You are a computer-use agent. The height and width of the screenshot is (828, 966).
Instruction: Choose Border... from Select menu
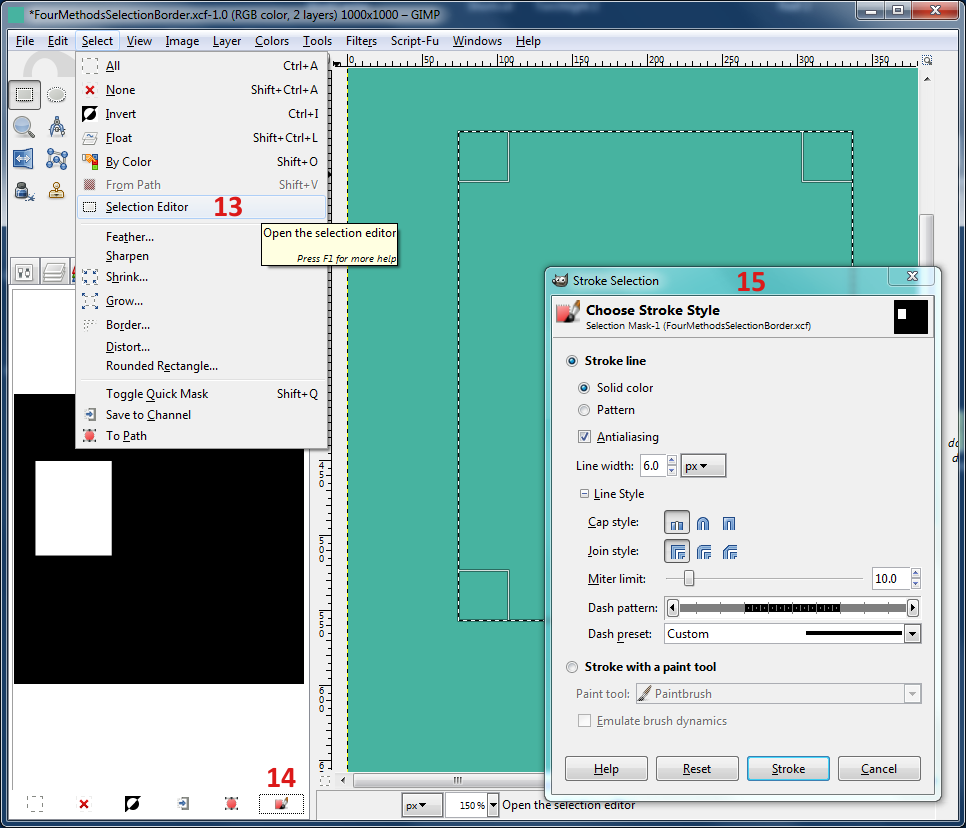tap(201, 325)
